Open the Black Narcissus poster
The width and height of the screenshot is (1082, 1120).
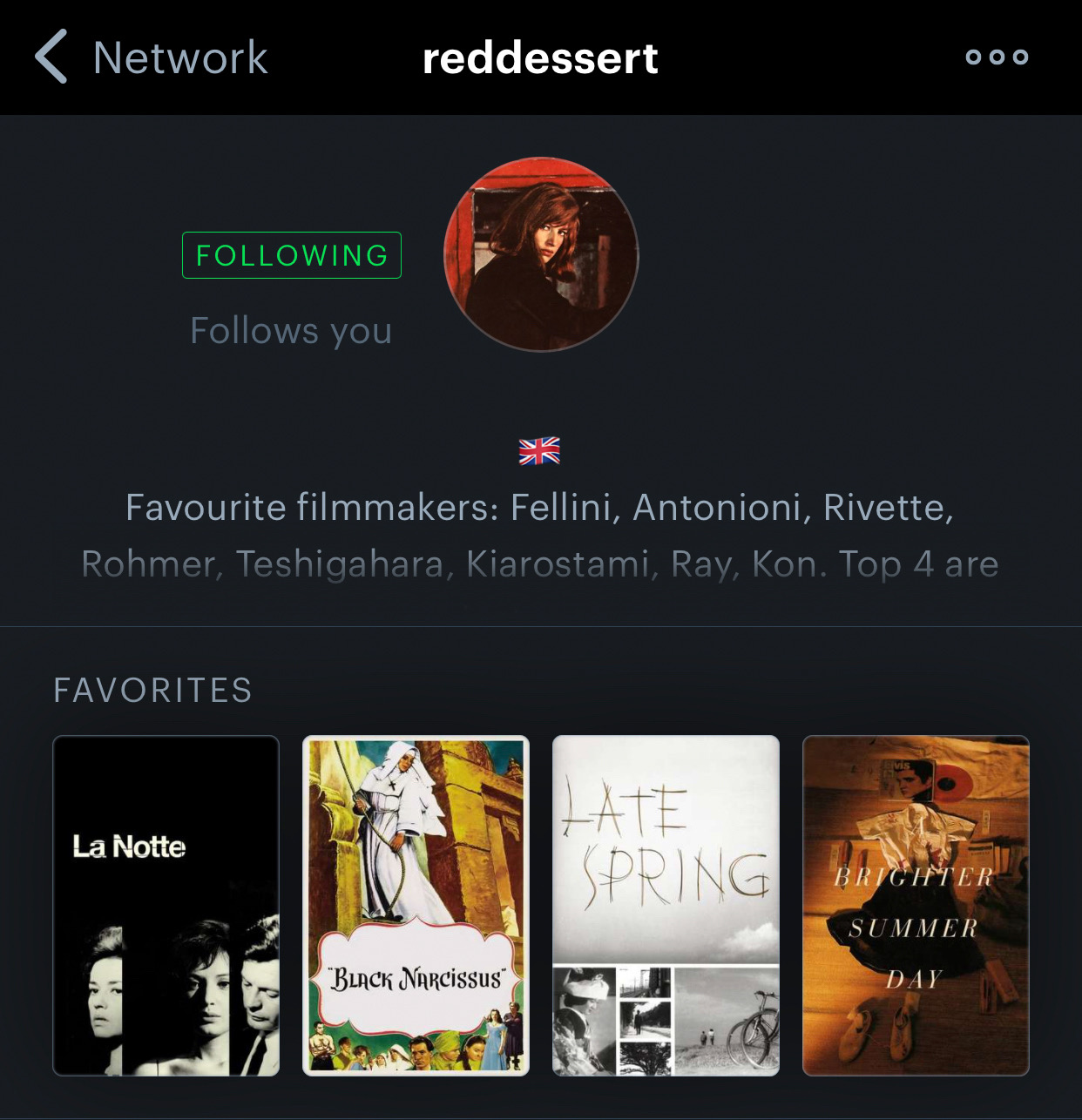416,906
